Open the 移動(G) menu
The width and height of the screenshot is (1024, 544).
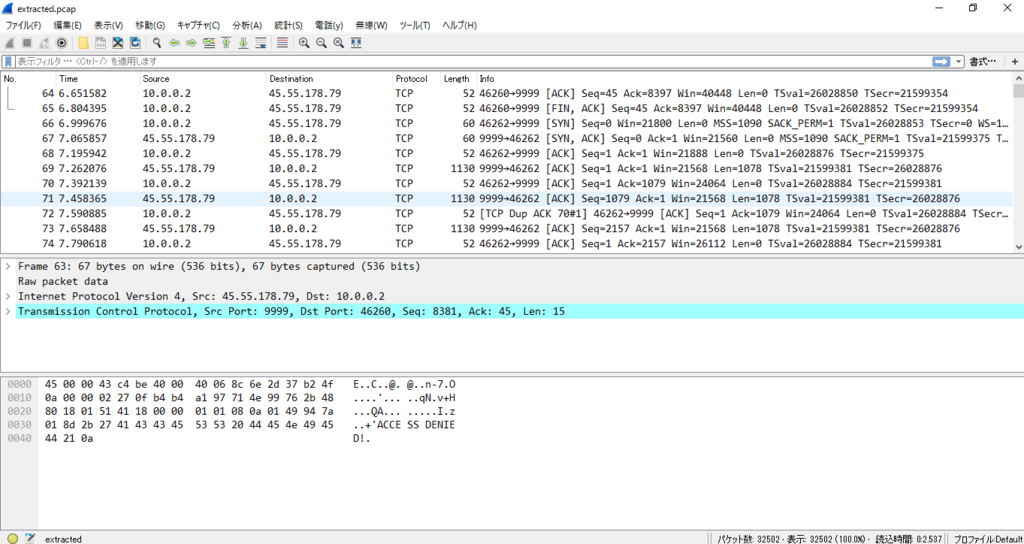point(150,25)
